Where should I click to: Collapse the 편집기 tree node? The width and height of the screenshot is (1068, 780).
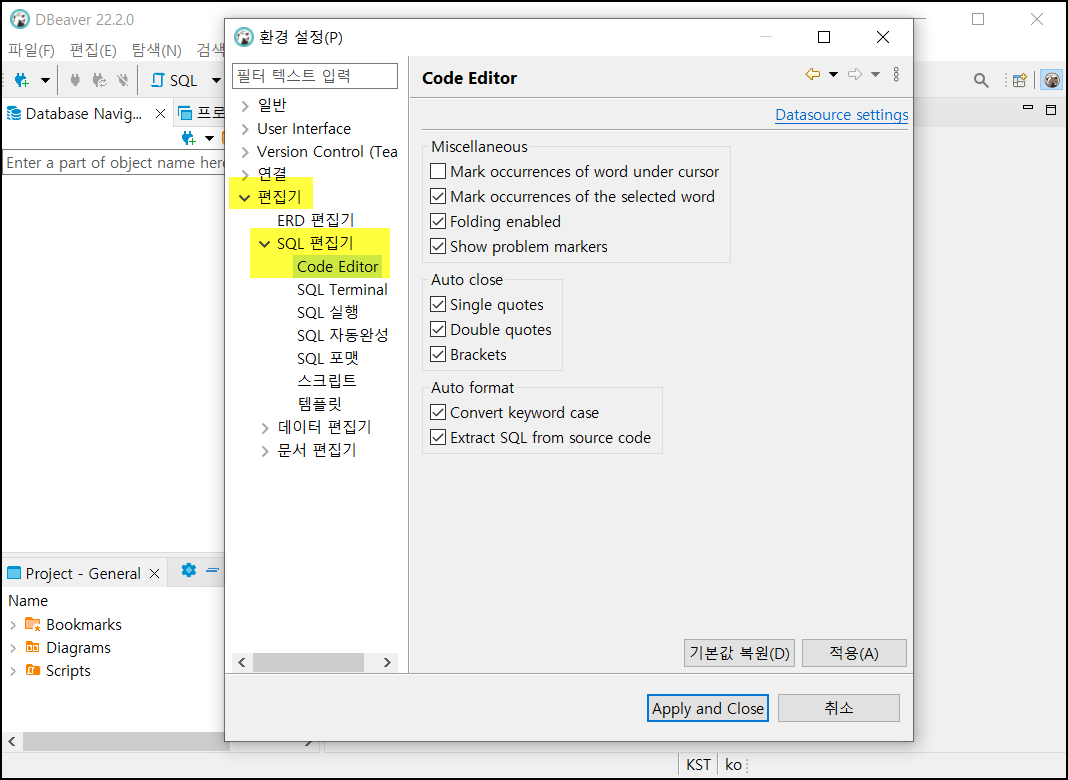click(x=245, y=198)
